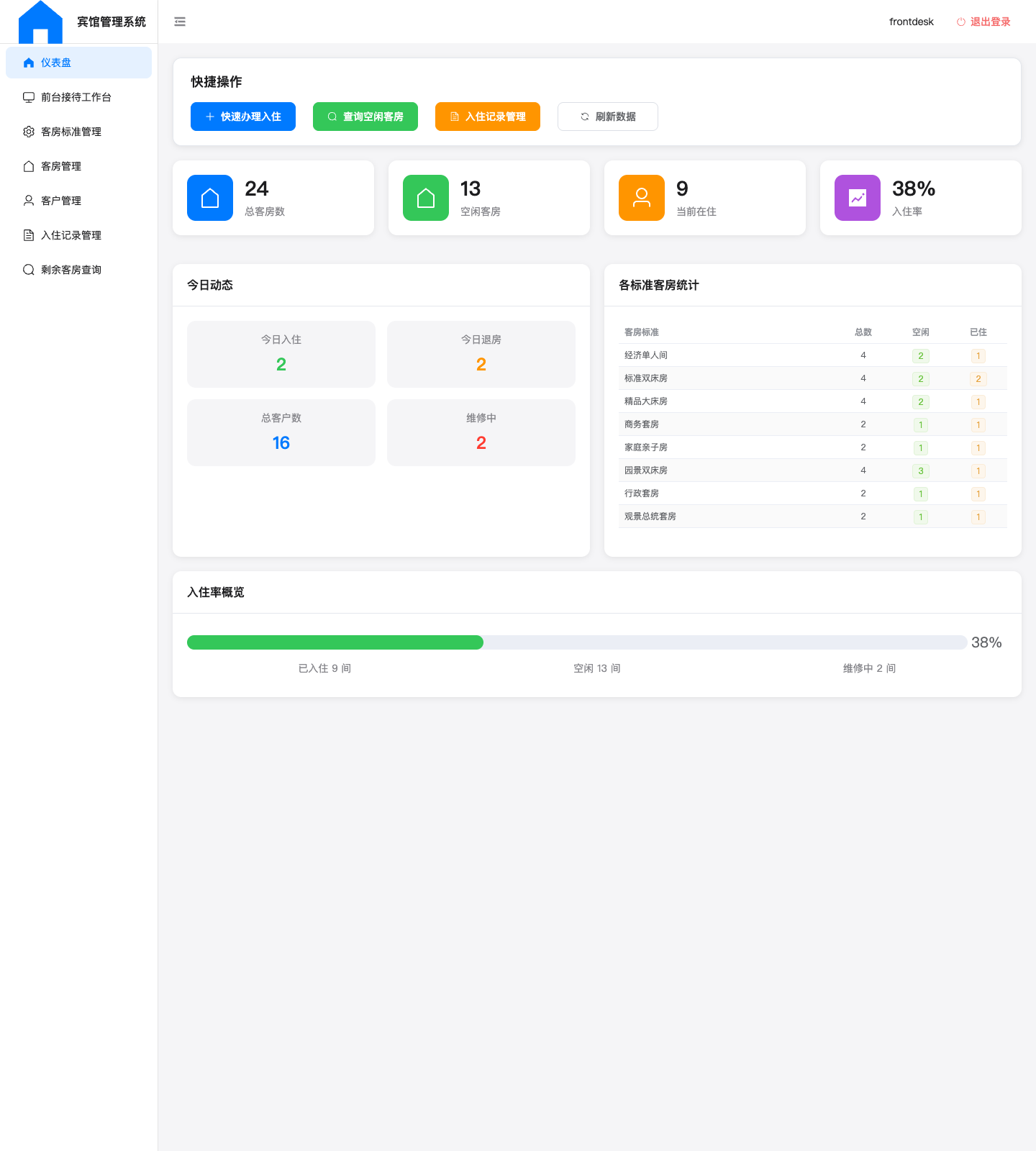The image size is (1036, 1151).
Task: Click the 维修中 statistic card
Action: 481,432
